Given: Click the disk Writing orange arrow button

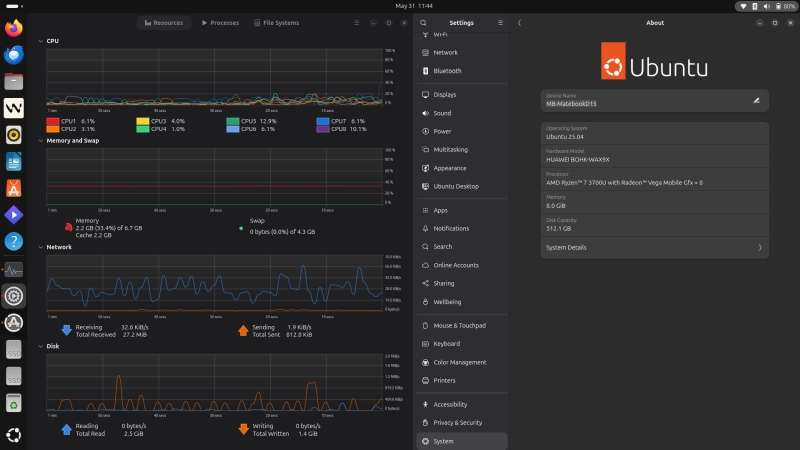Looking at the screenshot, I should click(243, 430).
